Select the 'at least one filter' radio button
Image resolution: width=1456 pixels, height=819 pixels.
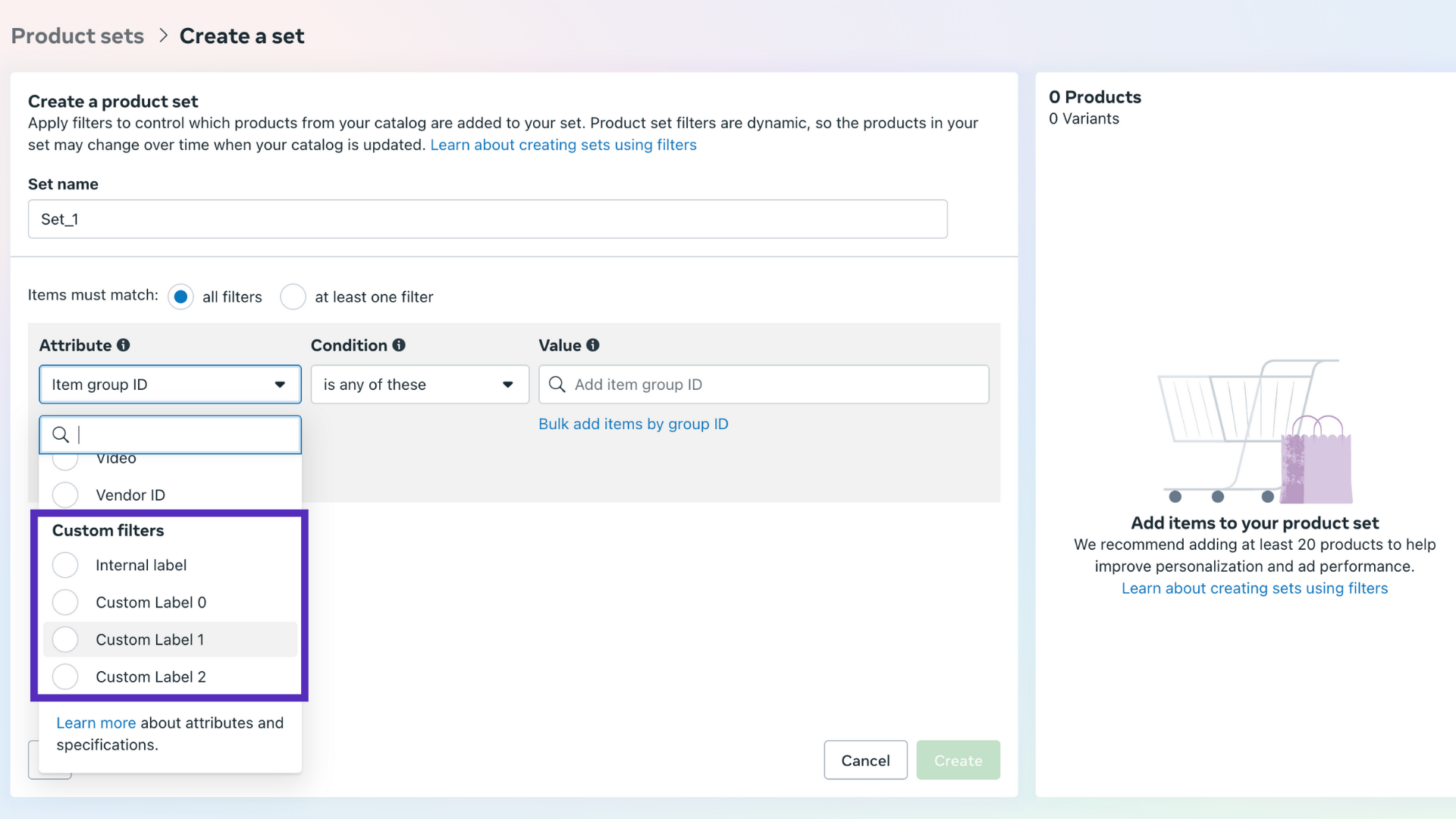[x=293, y=297]
